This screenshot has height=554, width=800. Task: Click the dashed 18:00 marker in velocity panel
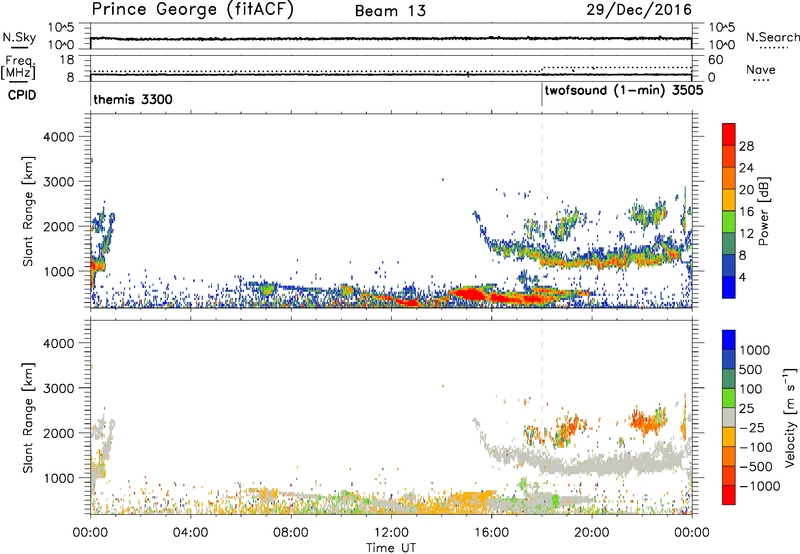click(542, 418)
